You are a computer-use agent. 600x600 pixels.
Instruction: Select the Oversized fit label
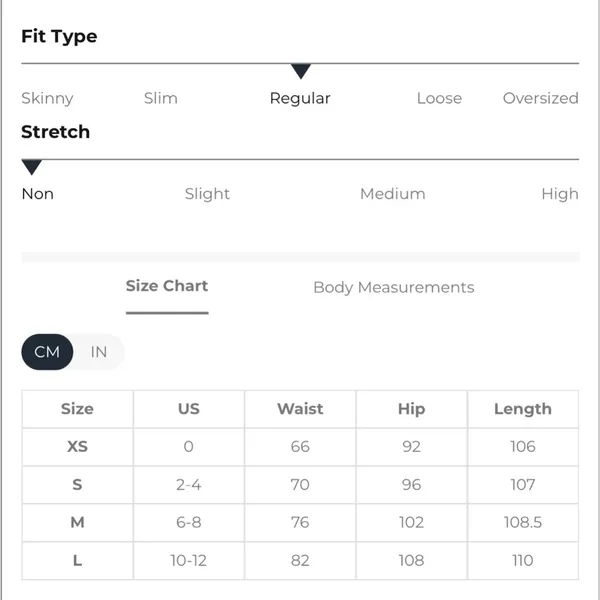(x=541, y=98)
